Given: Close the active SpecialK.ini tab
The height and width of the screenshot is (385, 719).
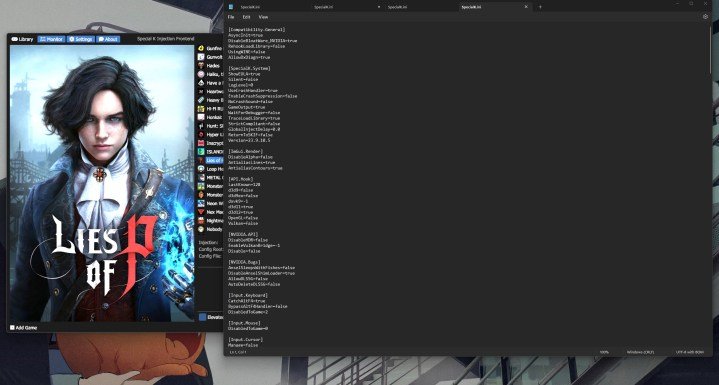Looking at the screenshot, I should pos(526,7).
